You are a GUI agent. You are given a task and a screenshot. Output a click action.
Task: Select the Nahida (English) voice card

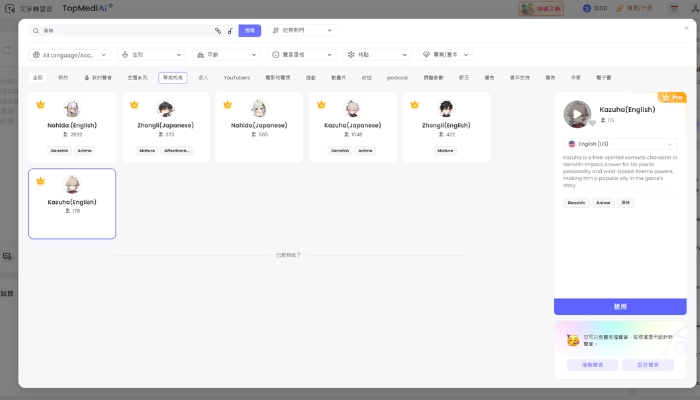coord(72,127)
